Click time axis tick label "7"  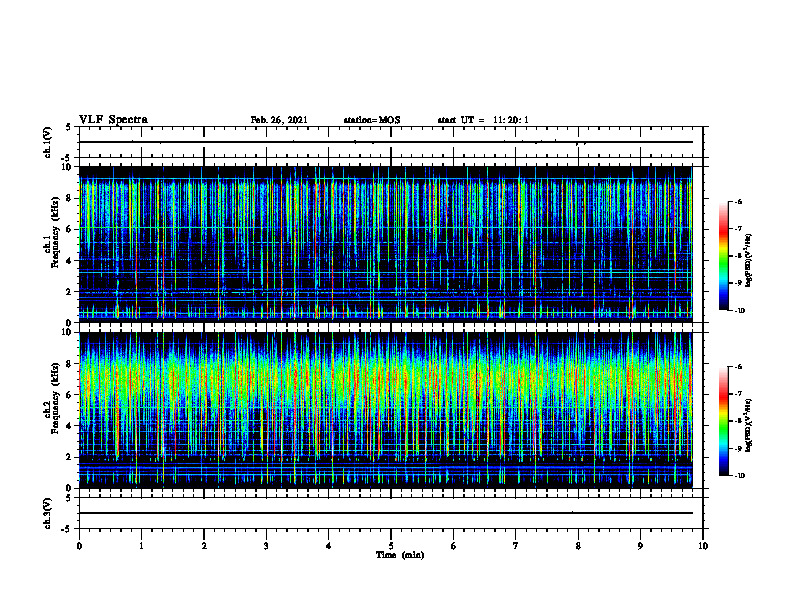516,546
